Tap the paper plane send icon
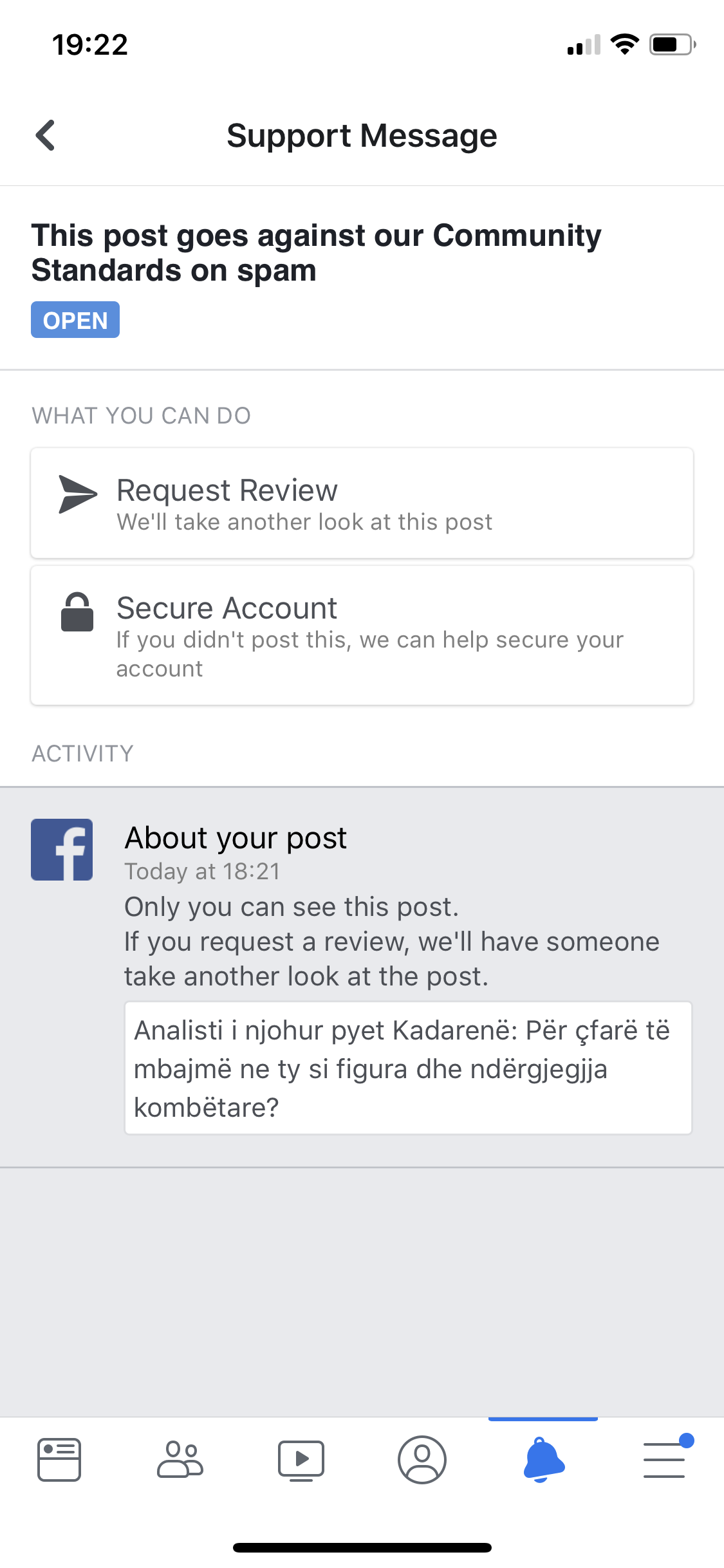 tap(77, 494)
